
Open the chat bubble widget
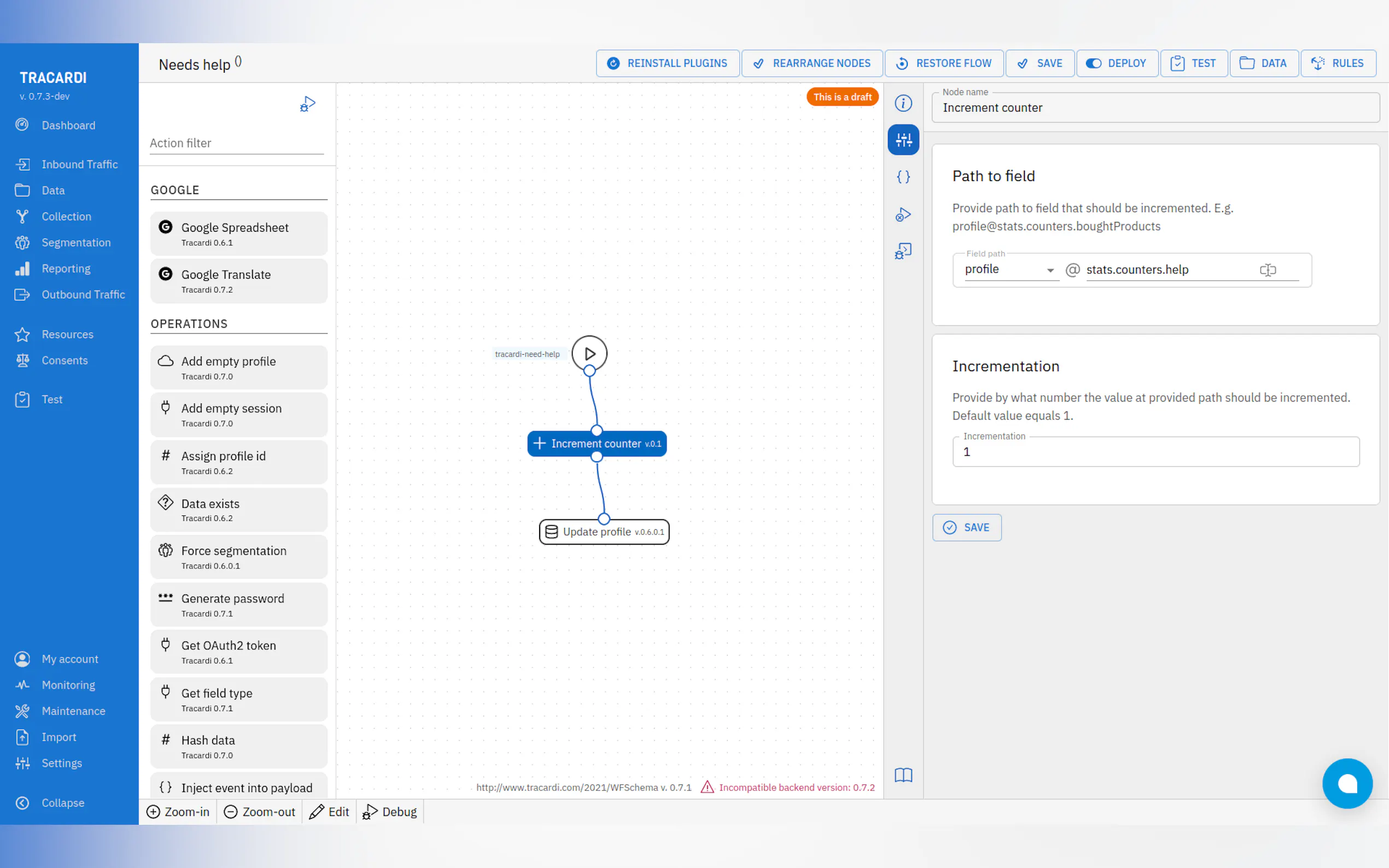pos(1346,783)
